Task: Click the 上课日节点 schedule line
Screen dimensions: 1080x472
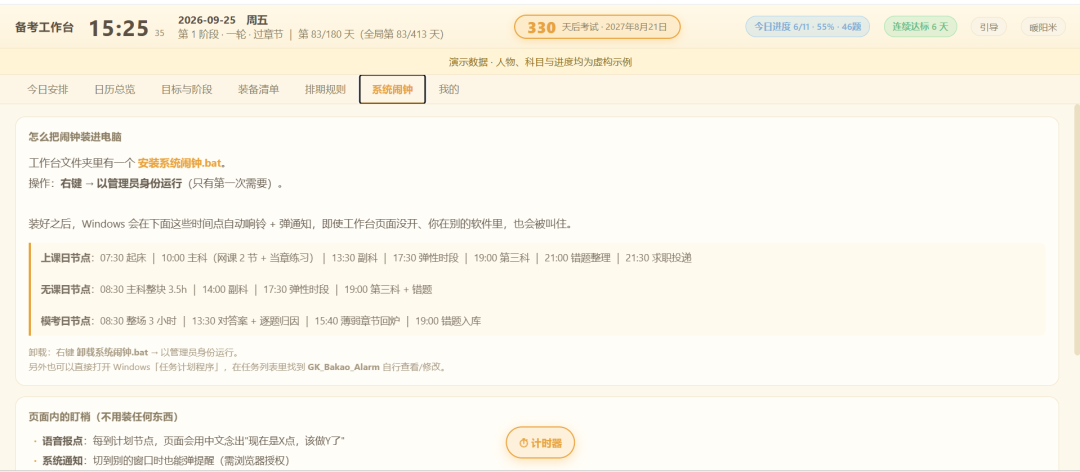Action: click(366, 258)
